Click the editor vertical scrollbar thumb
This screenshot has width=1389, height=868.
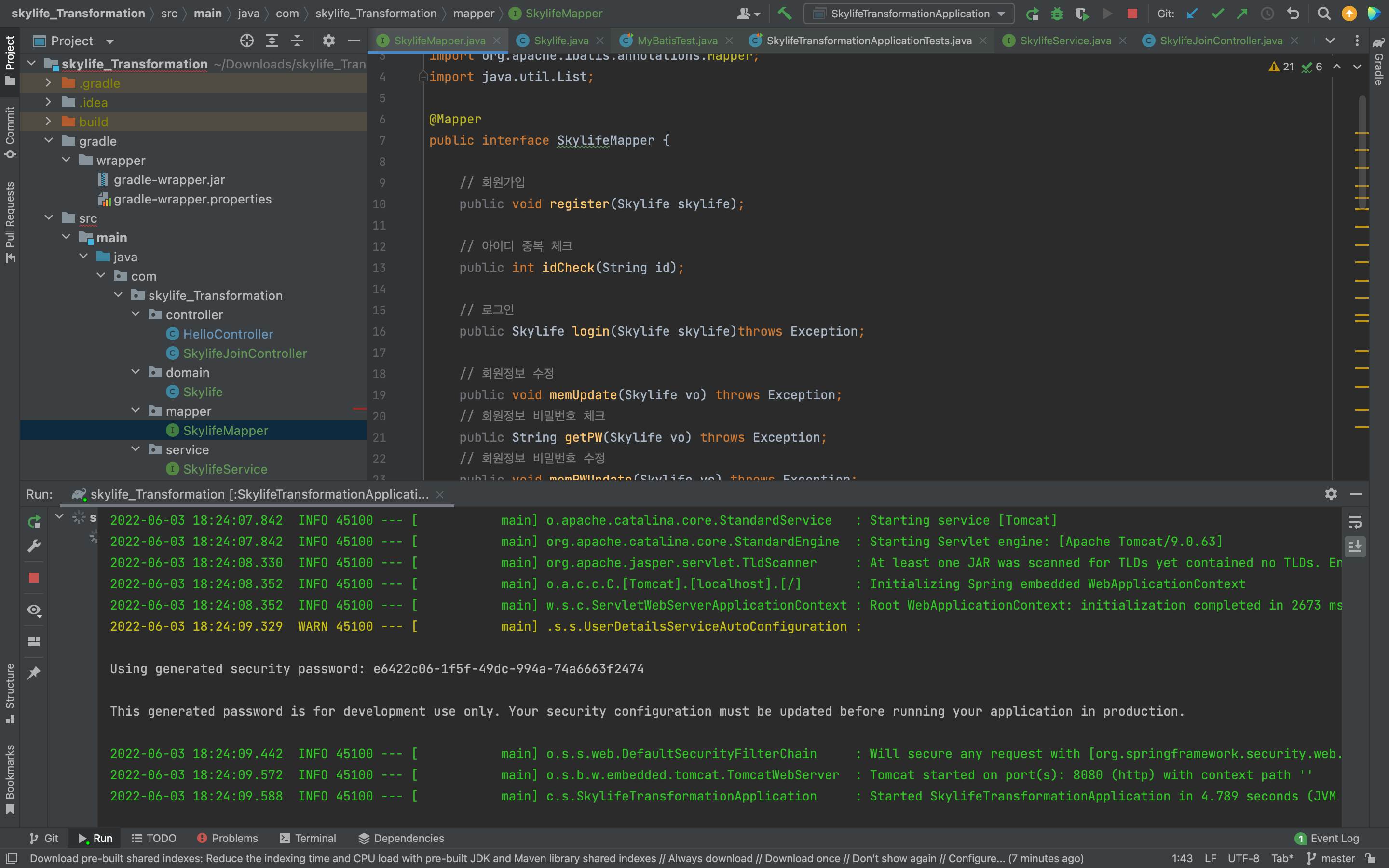point(1362,152)
